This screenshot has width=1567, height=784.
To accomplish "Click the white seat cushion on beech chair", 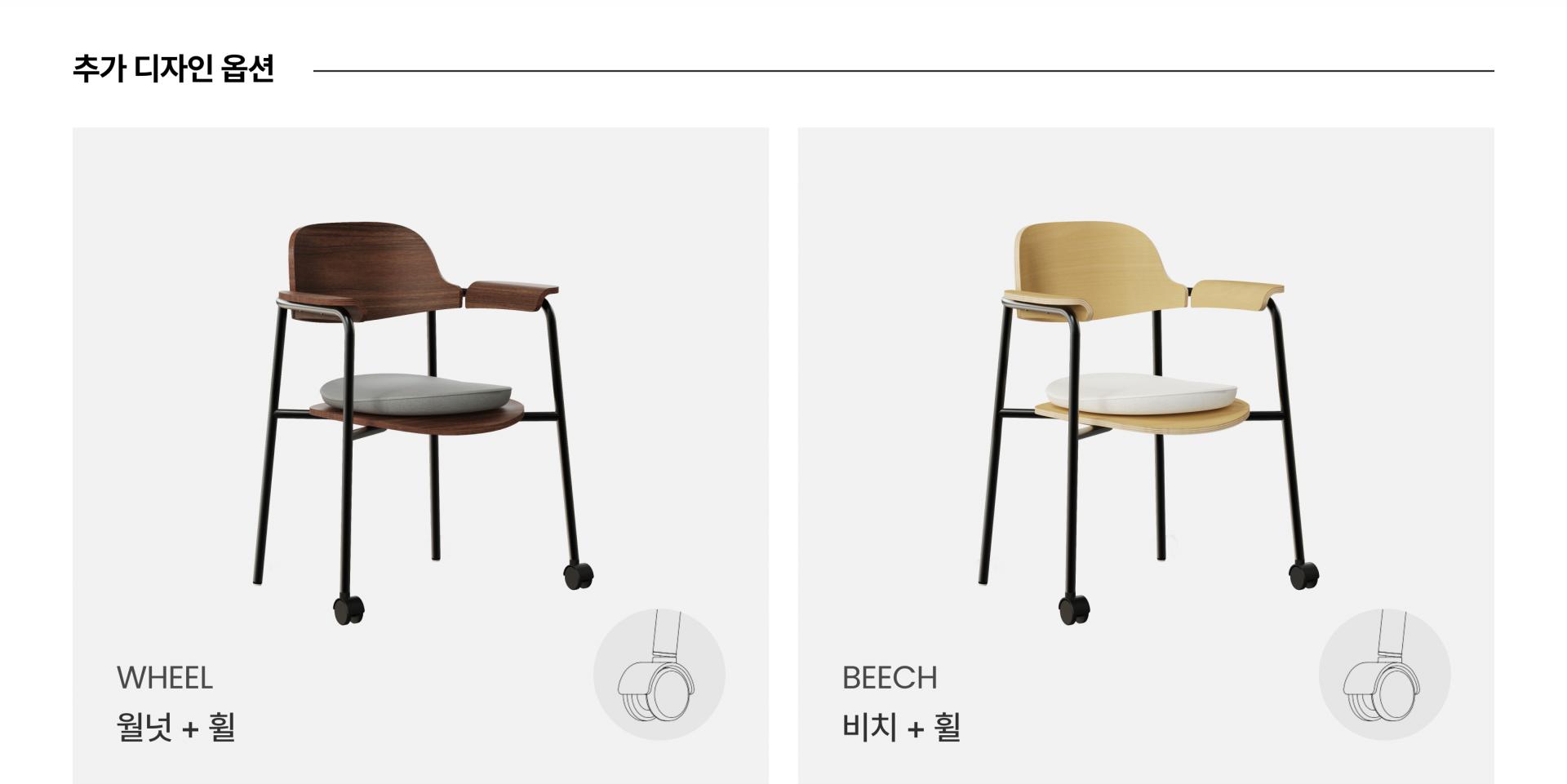I will click(x=1143, y=391).
